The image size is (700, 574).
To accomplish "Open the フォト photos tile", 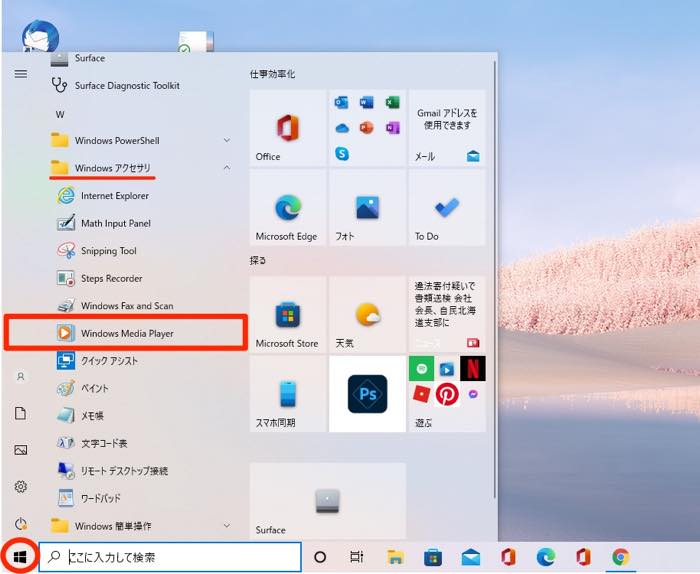I will [x=367, y=208].
